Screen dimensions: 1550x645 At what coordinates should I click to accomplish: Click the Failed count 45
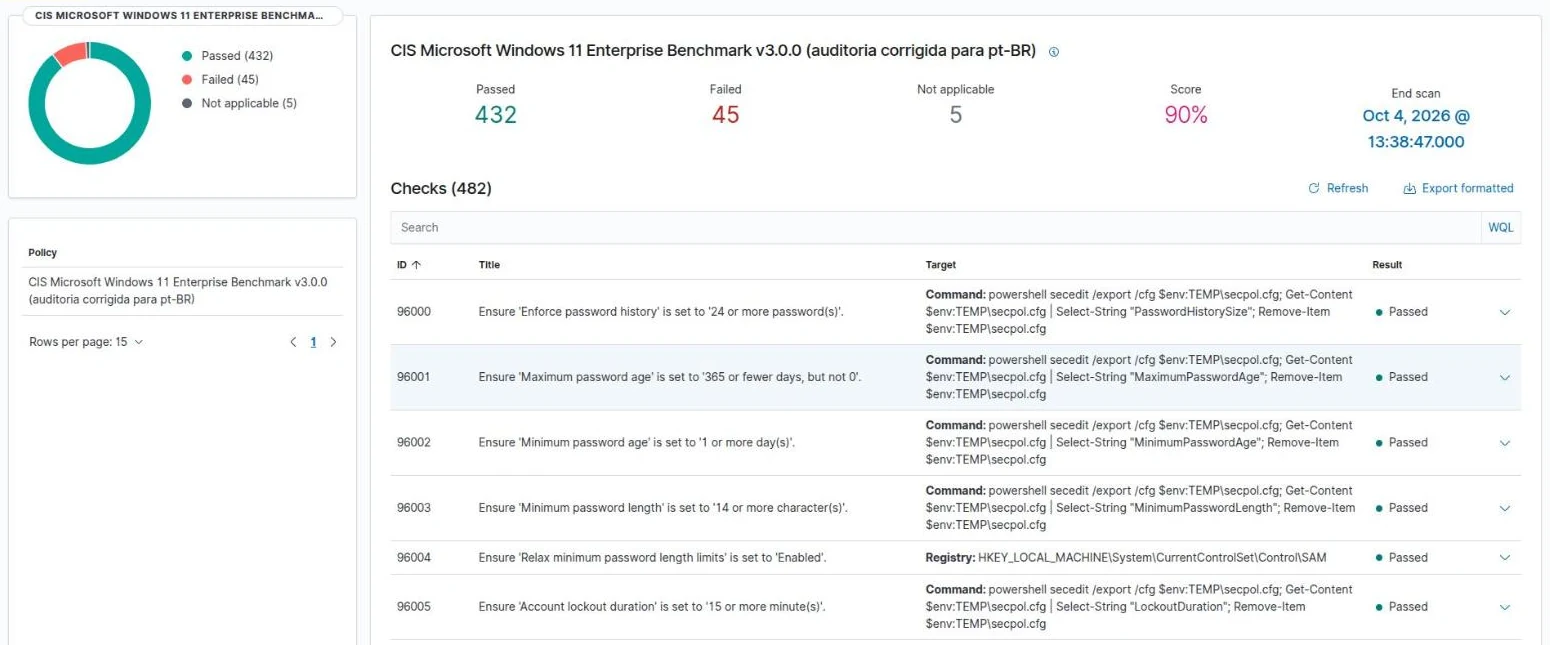[x=726, y=115]
